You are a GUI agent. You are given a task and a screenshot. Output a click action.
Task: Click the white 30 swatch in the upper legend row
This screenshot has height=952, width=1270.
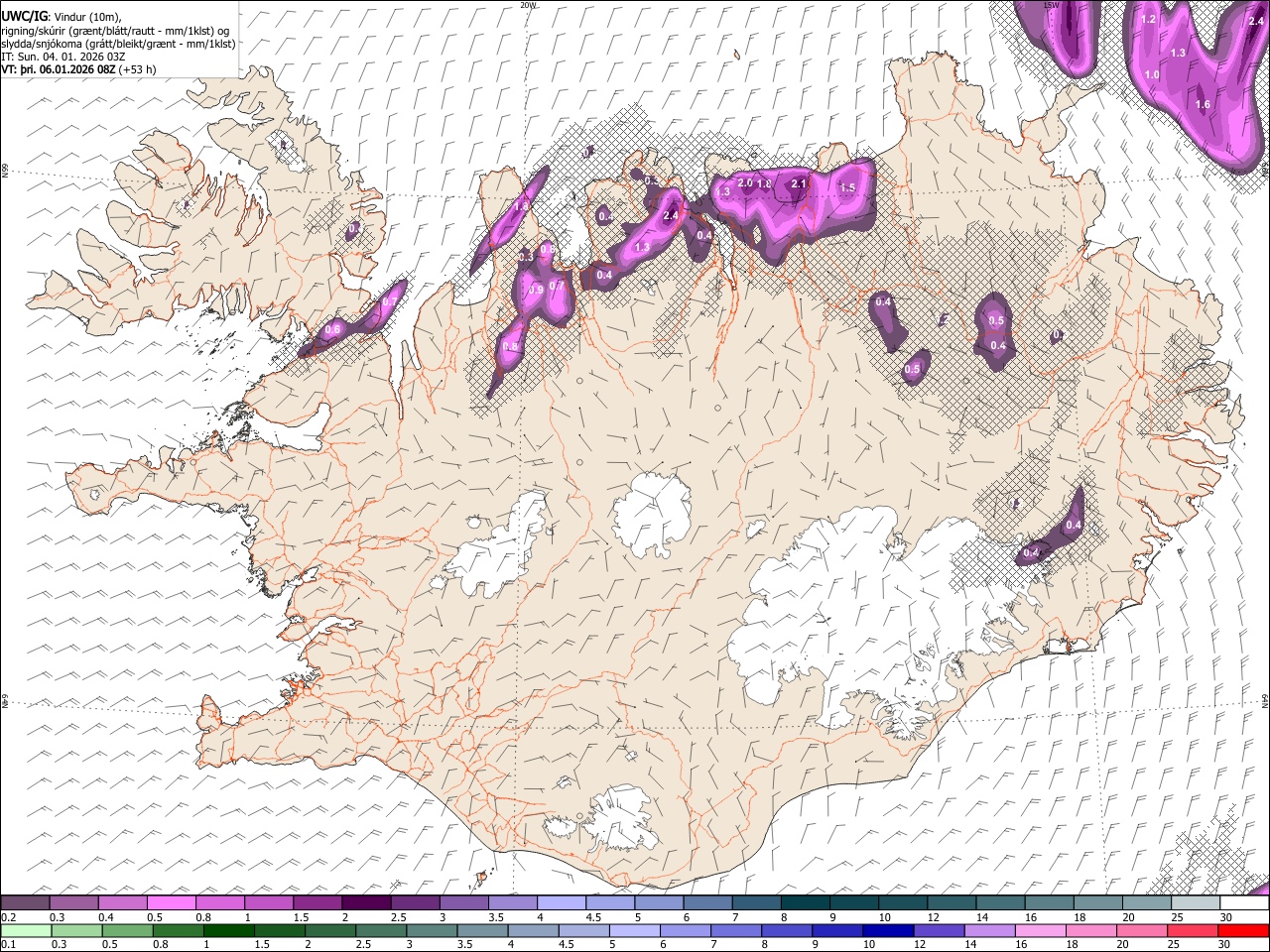1244,903
